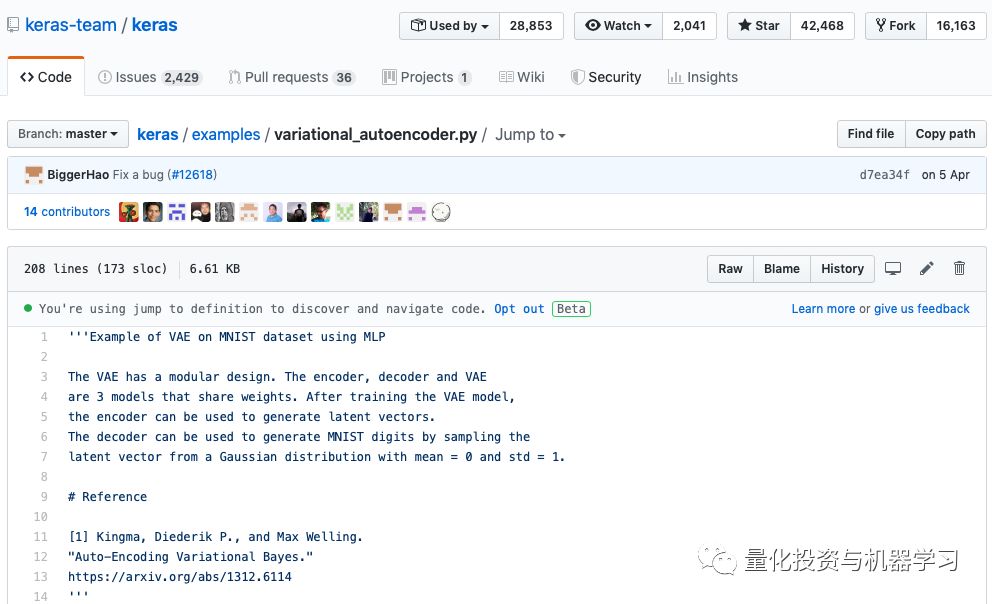Open pull request #12618 link
The width and height of the screenshot is (992, 604).
coord(193,175)
